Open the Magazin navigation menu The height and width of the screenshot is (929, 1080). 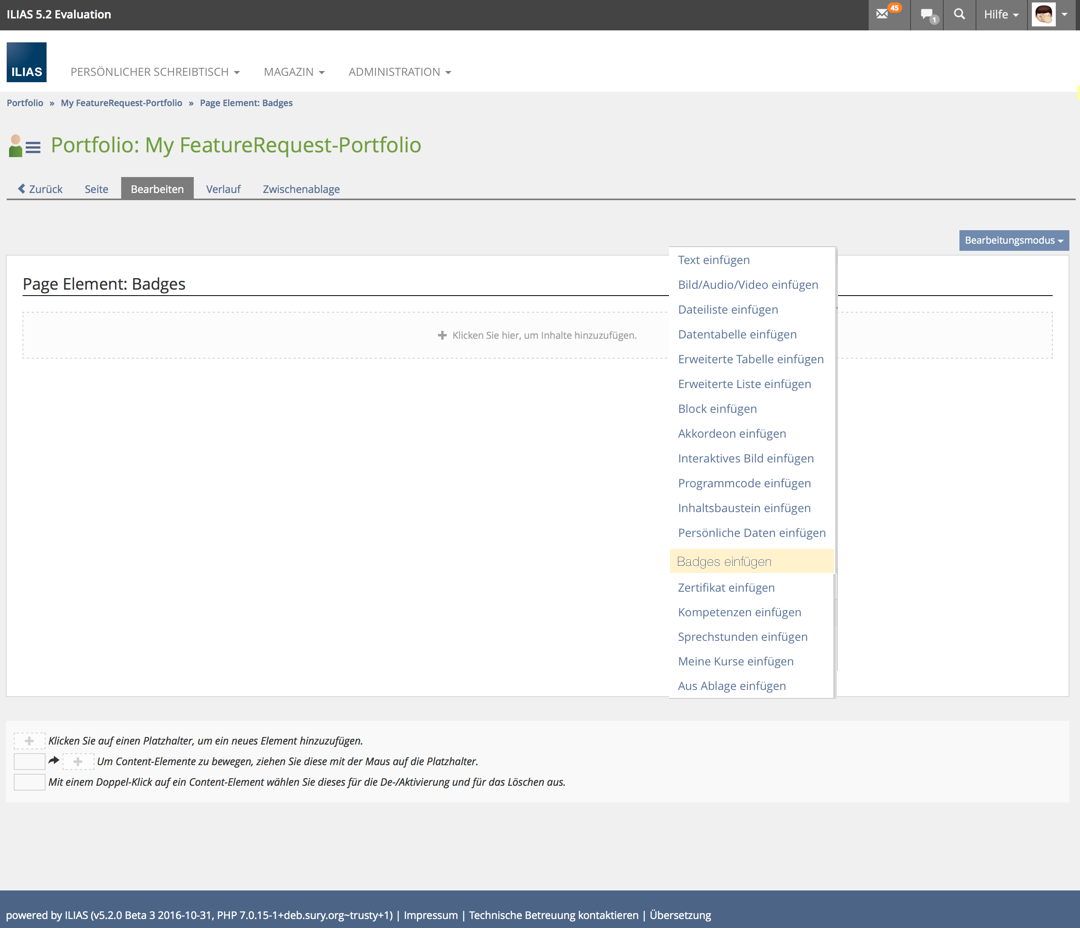(294, 72)
